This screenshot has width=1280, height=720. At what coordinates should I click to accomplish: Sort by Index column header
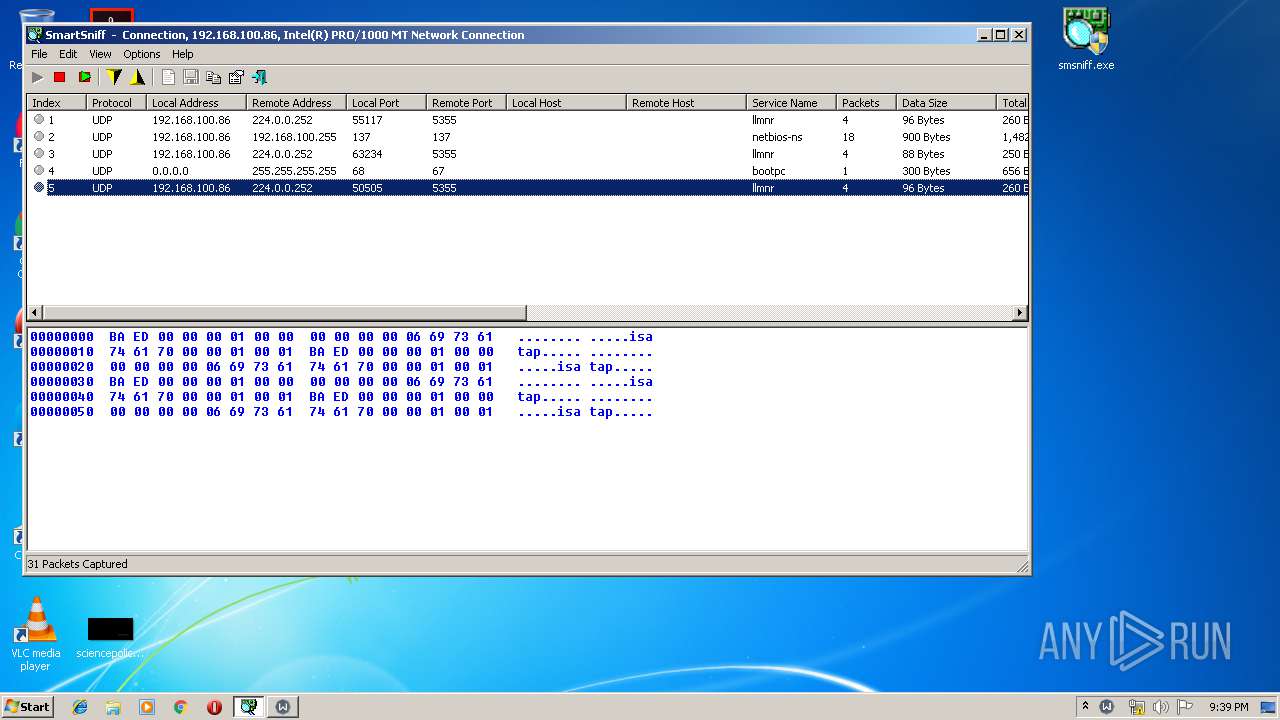pos(56,103)
